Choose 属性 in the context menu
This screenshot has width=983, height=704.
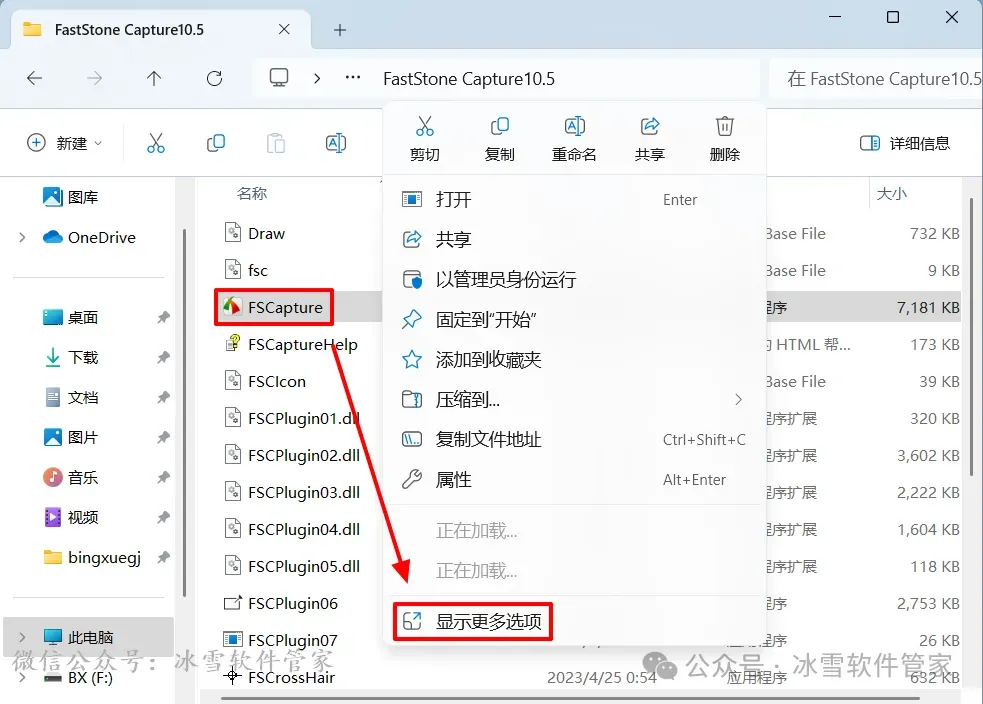coord(574,480)
